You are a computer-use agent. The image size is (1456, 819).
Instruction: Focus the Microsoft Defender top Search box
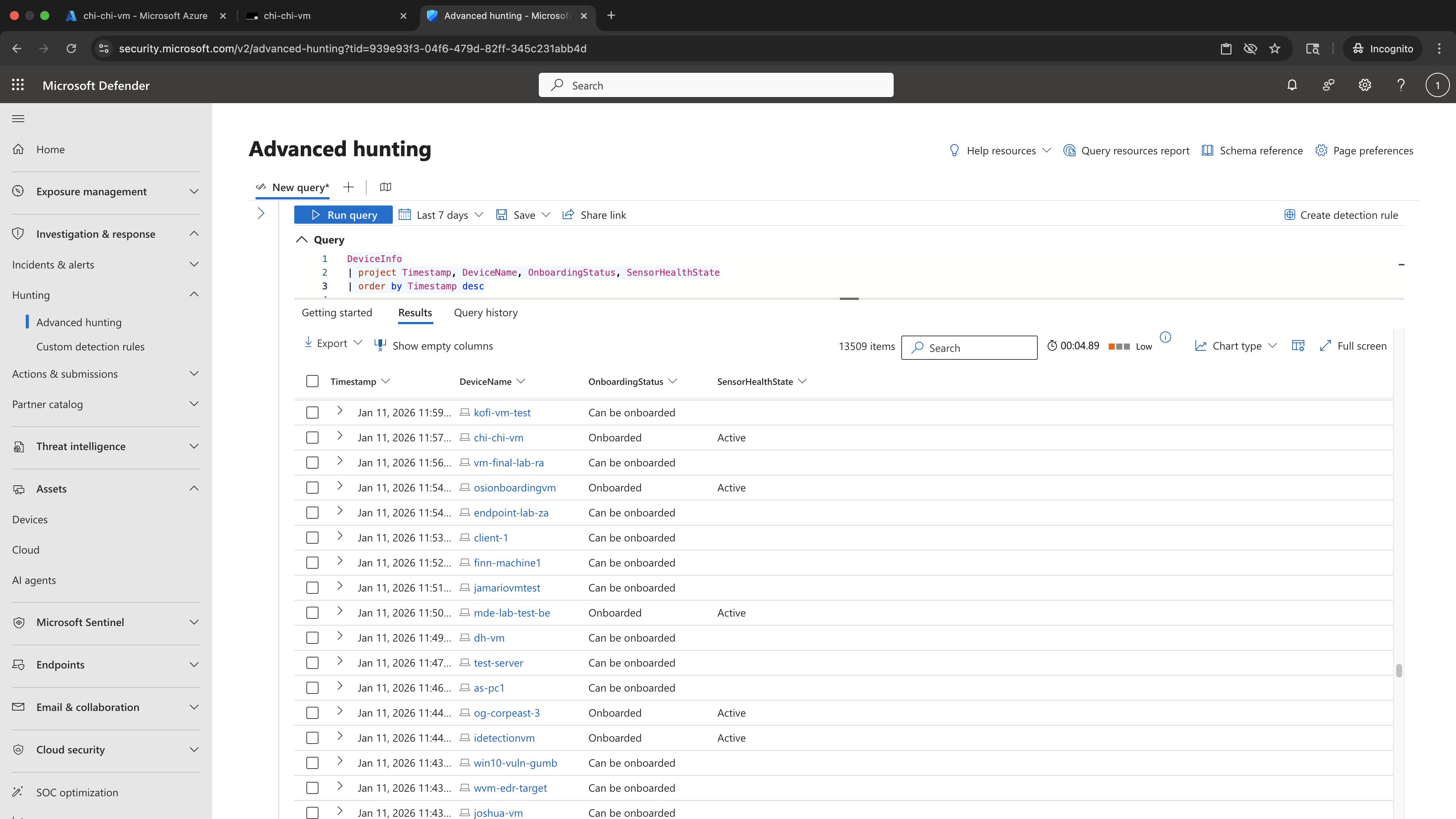click(x=716, y=85)
